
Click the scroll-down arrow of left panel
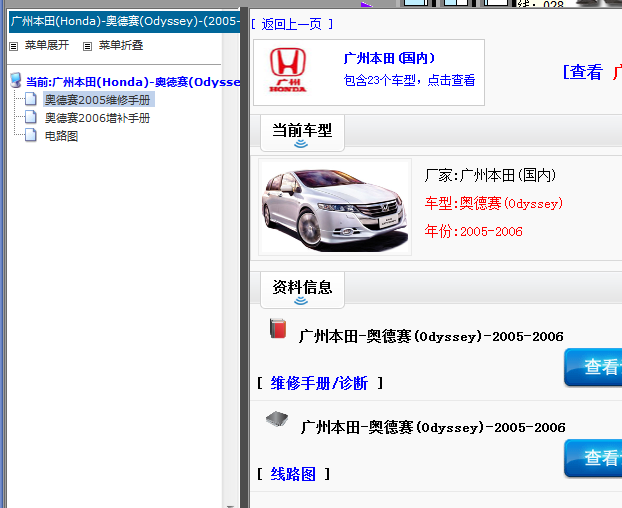pyautogui.click(x=230, y=505)
